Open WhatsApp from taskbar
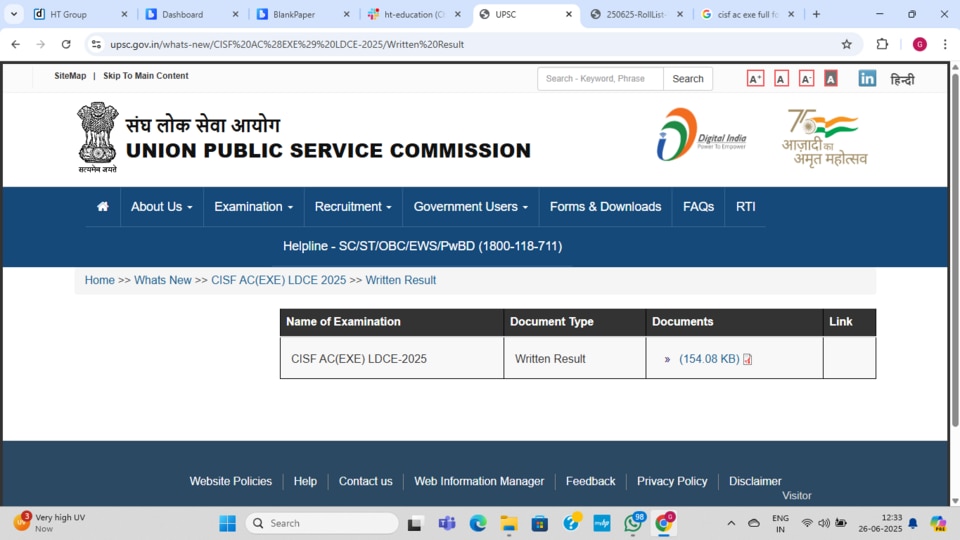This screenshot has height=540, width=960. pos(634,523)
